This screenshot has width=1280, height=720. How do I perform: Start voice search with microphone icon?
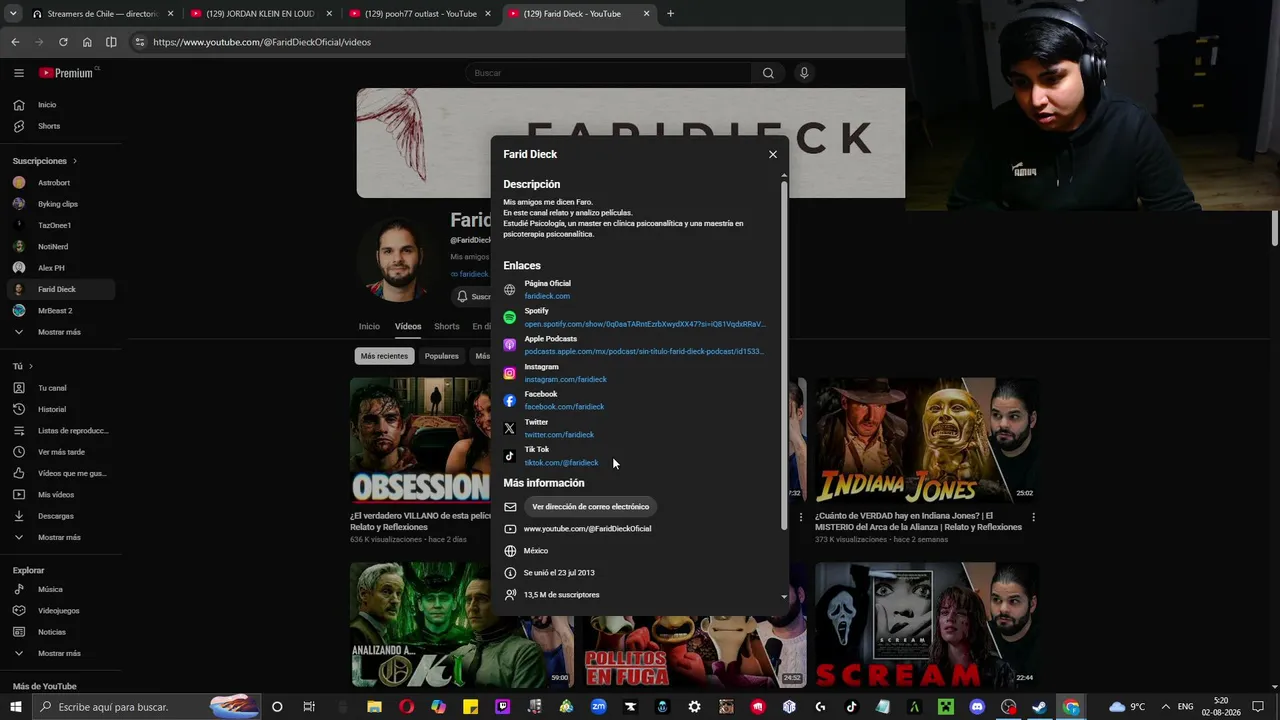coord(803,73)
